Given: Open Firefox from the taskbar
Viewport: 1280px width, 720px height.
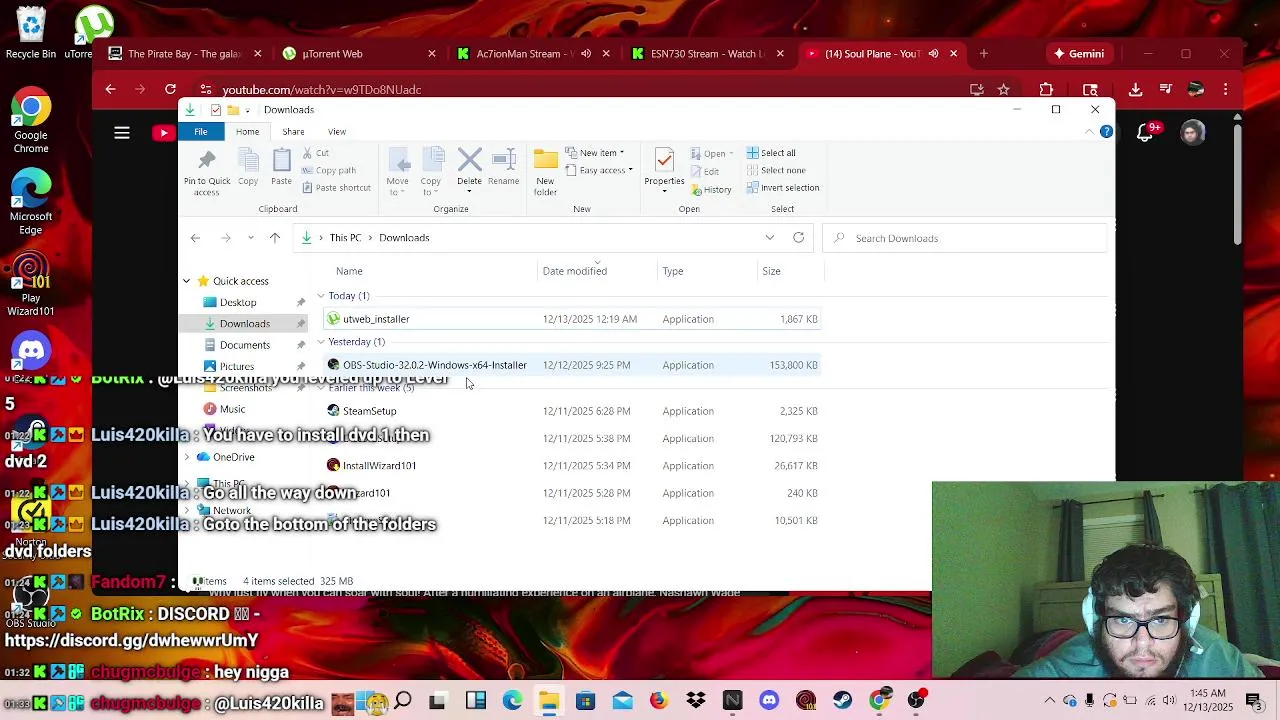Looking at the screenshot, I should click(x=659, y=701).
